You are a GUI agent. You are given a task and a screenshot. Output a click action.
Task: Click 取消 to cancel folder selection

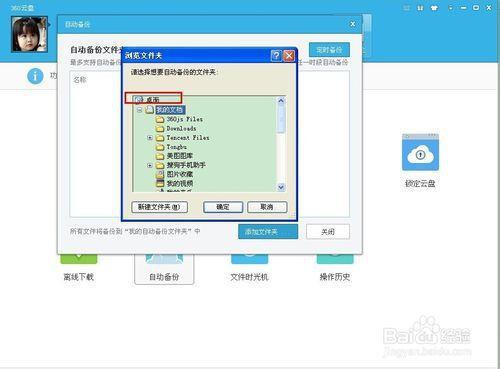coord(267,207)
